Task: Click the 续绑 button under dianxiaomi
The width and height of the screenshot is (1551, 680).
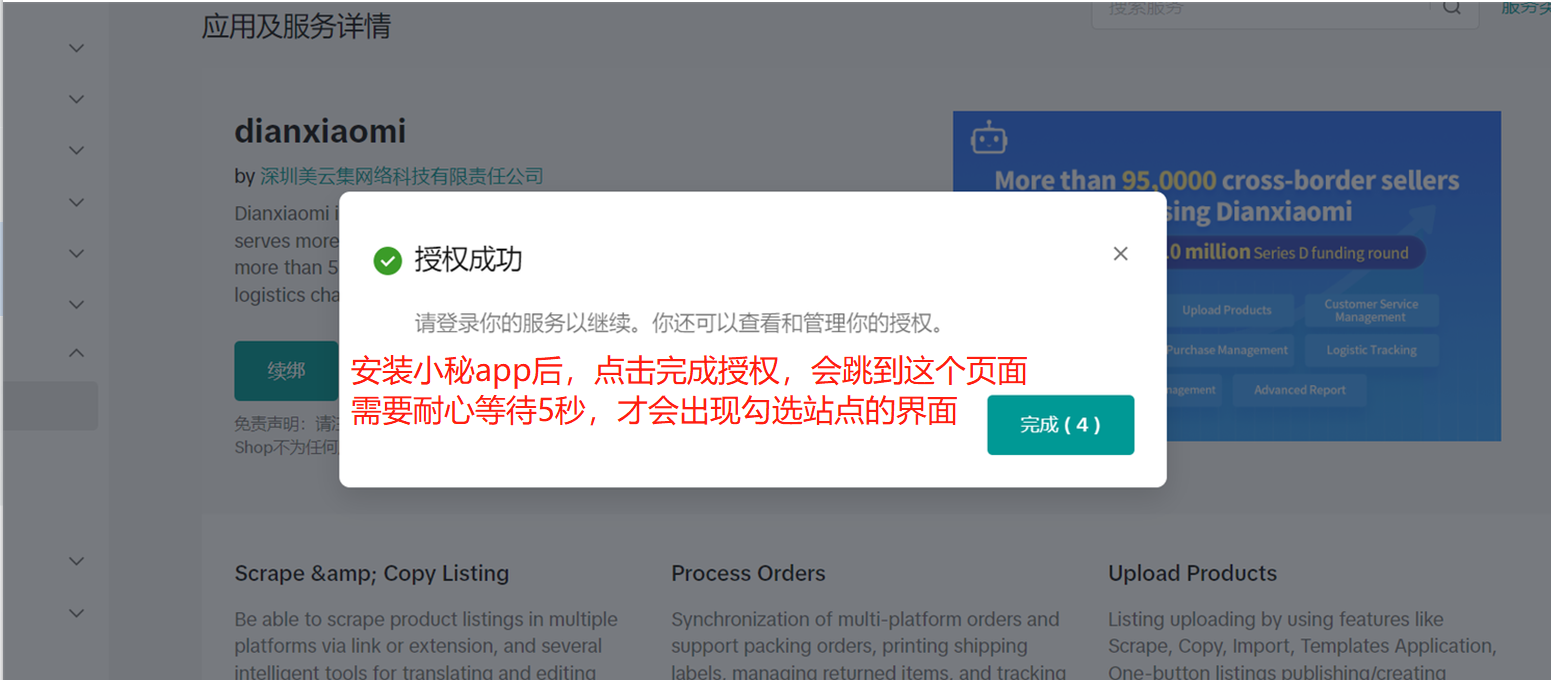Action: click(x=286, y=371)
